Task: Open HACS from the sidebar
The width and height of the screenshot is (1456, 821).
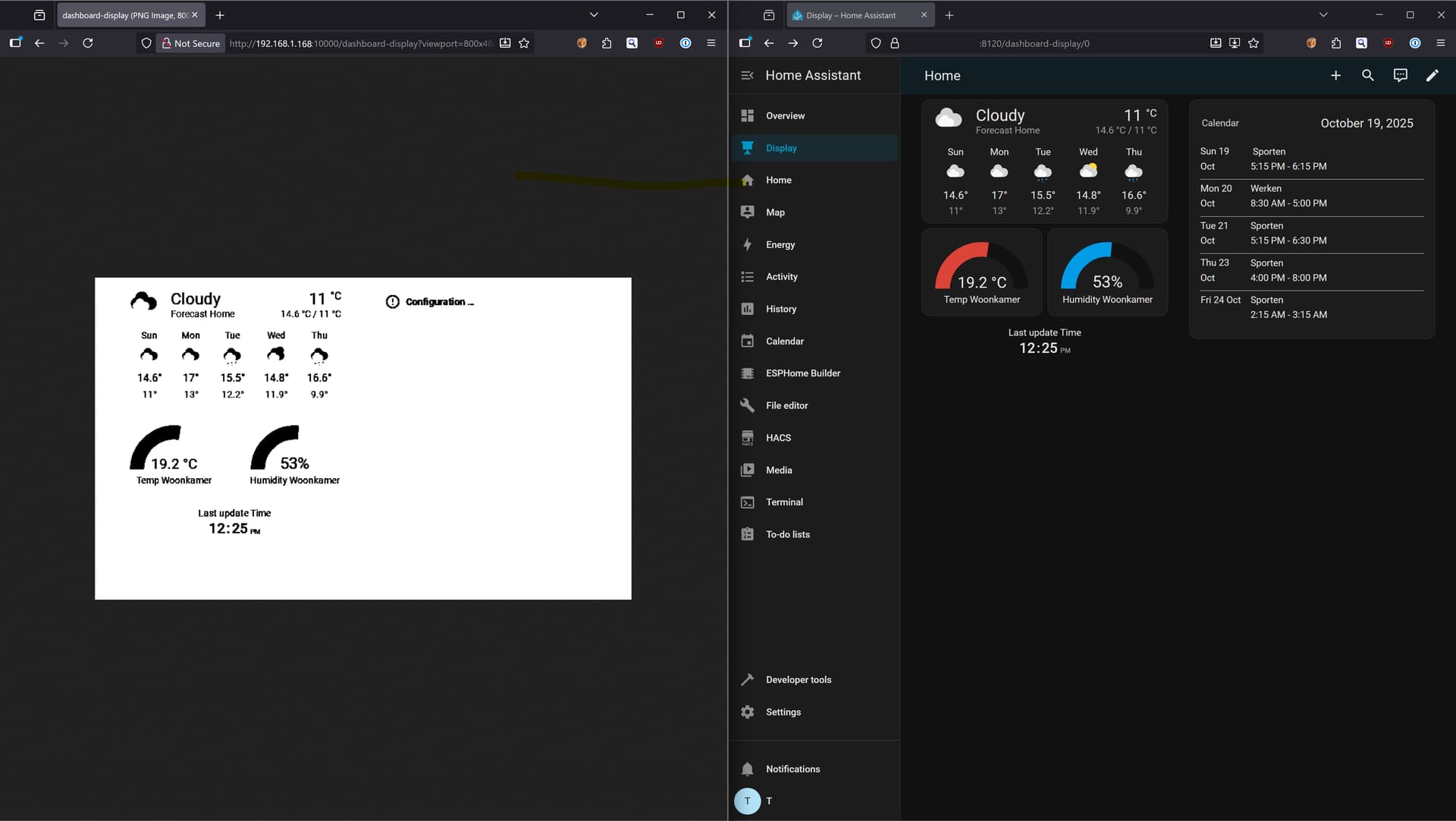Action: point(778,438)
